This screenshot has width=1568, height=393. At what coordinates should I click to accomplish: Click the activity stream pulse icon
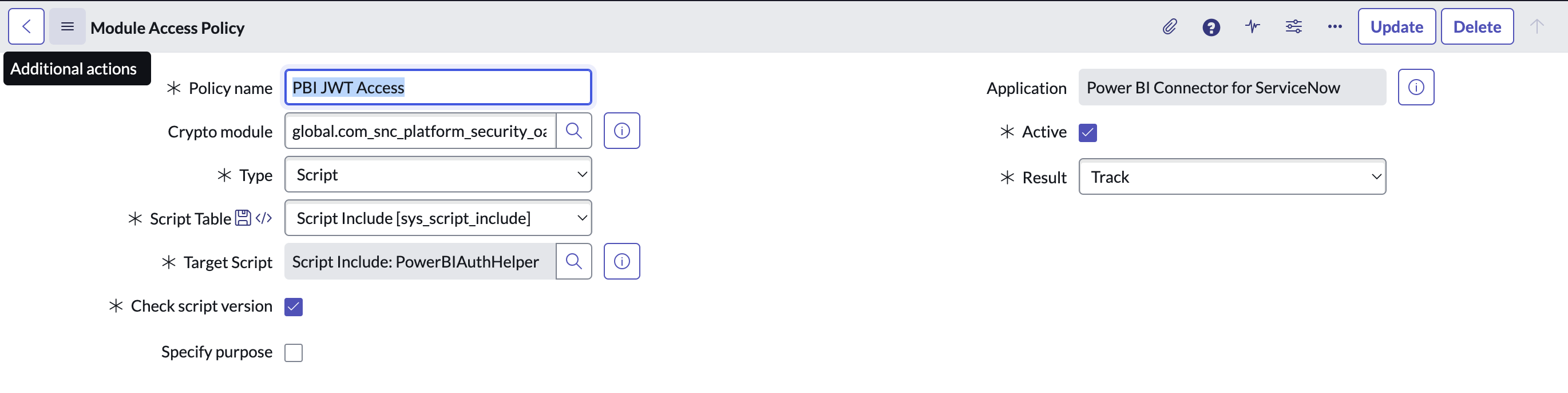(x=1252, y=27)
